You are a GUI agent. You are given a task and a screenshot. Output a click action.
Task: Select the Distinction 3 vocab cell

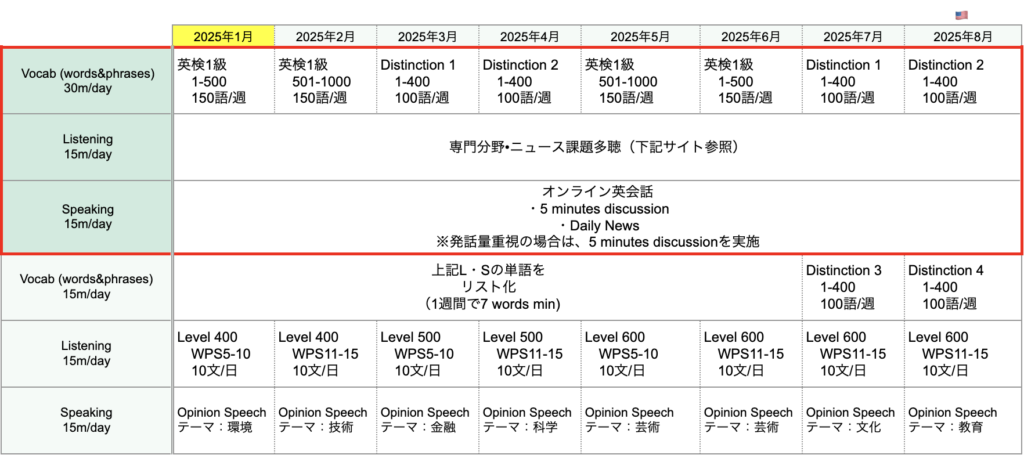pyautogui.click(x=852, y=287)
